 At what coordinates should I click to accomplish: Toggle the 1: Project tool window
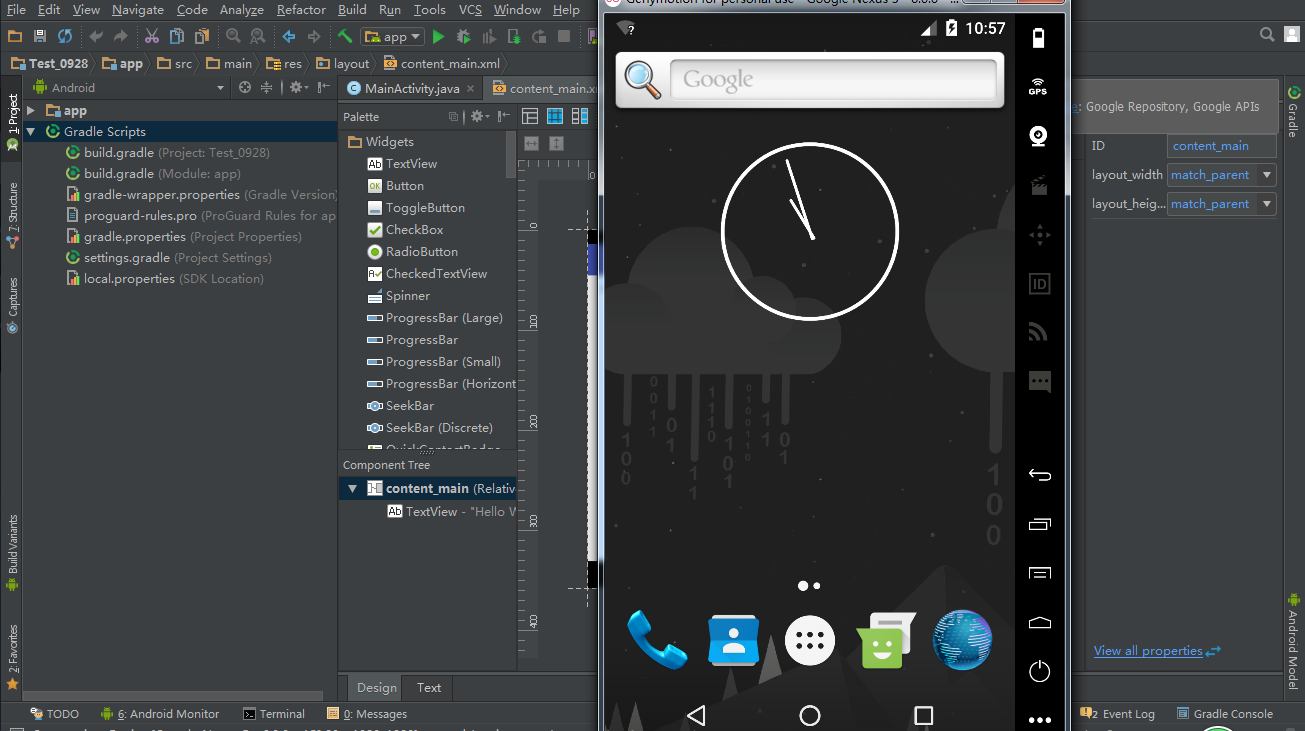click(x=12, y=121)
